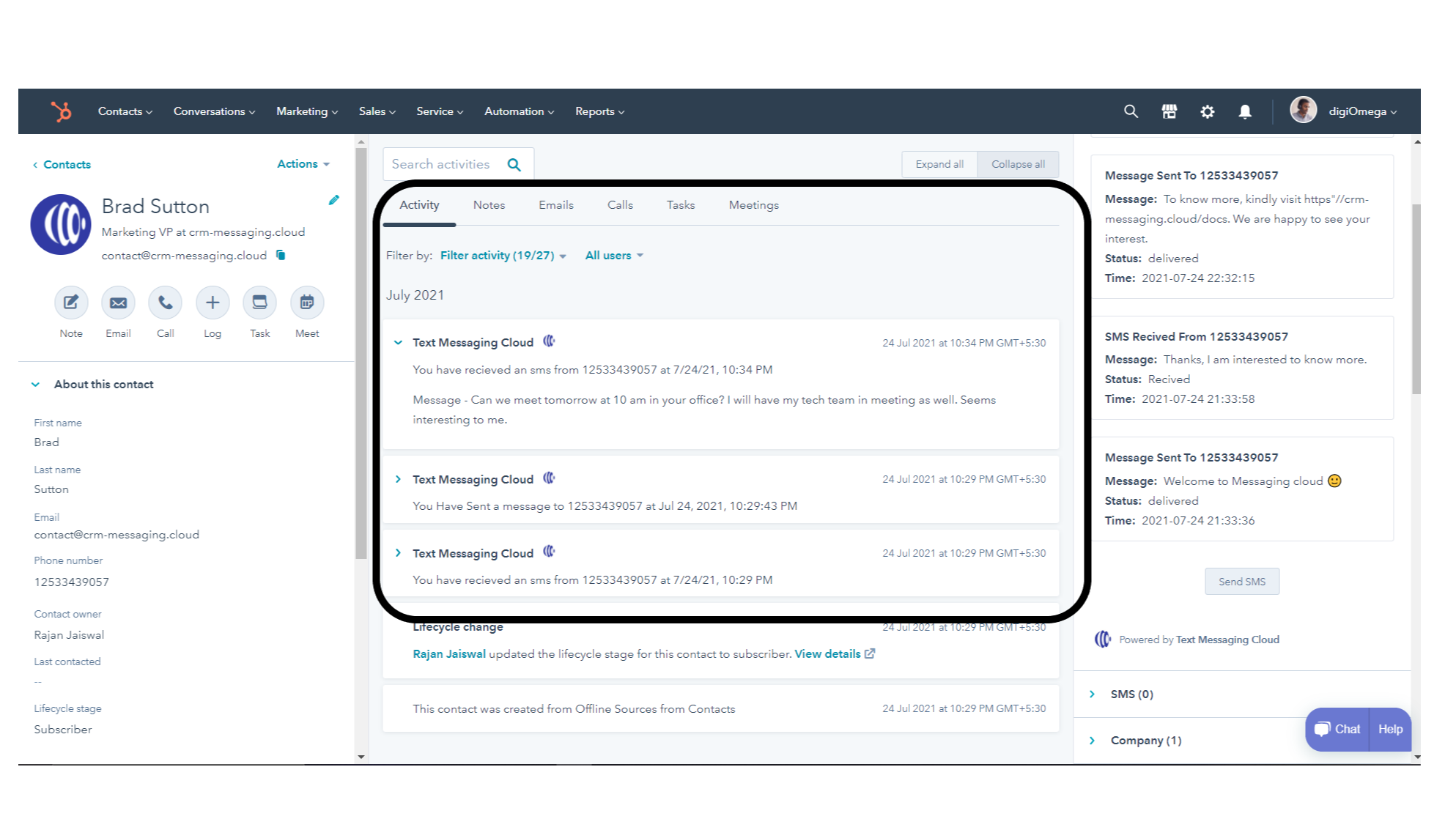Open the global search icon

(1131, 111)
